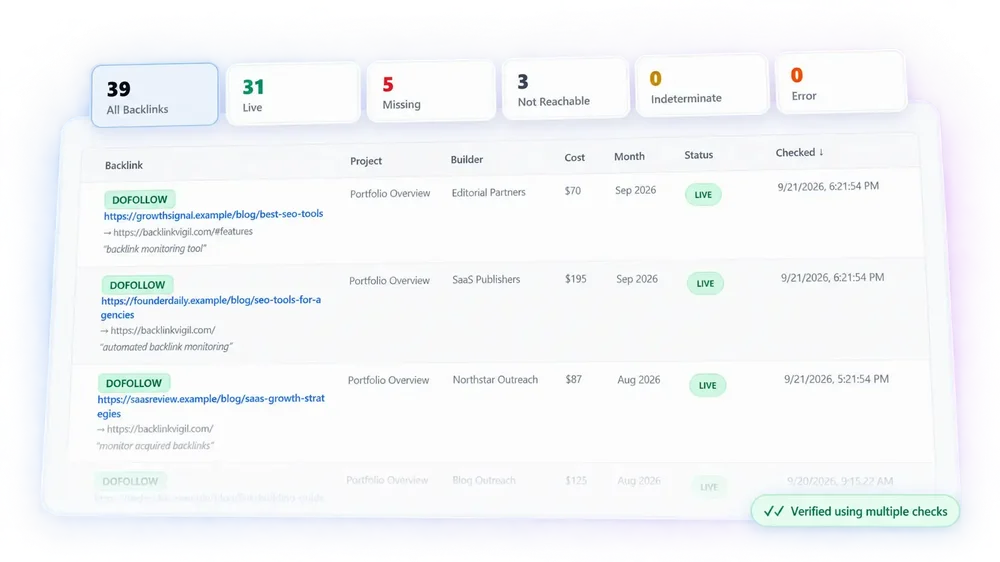Click the $70 cost cell
This screenshot has width=1000, height=562.
(x=573, y=191)
